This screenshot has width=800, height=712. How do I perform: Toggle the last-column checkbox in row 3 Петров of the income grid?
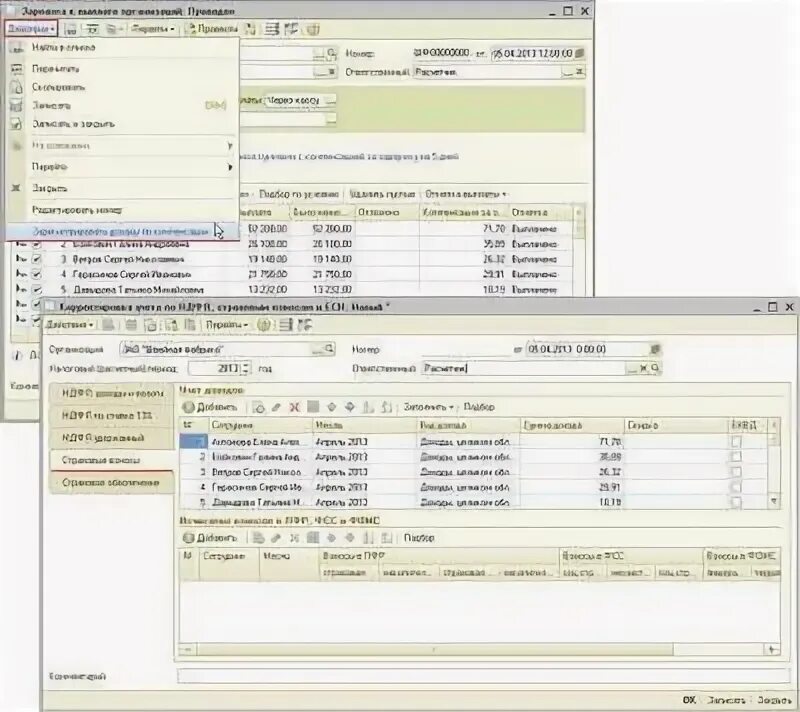pos(736,472)
